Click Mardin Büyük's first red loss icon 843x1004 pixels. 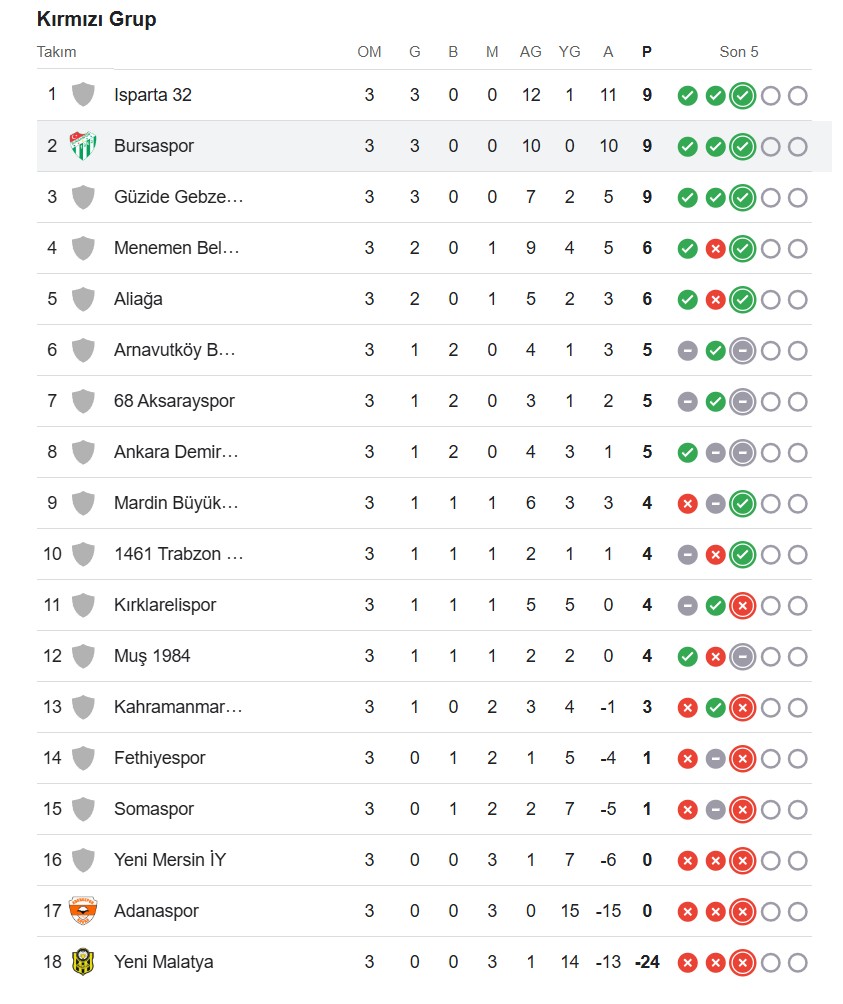point(687,503)
